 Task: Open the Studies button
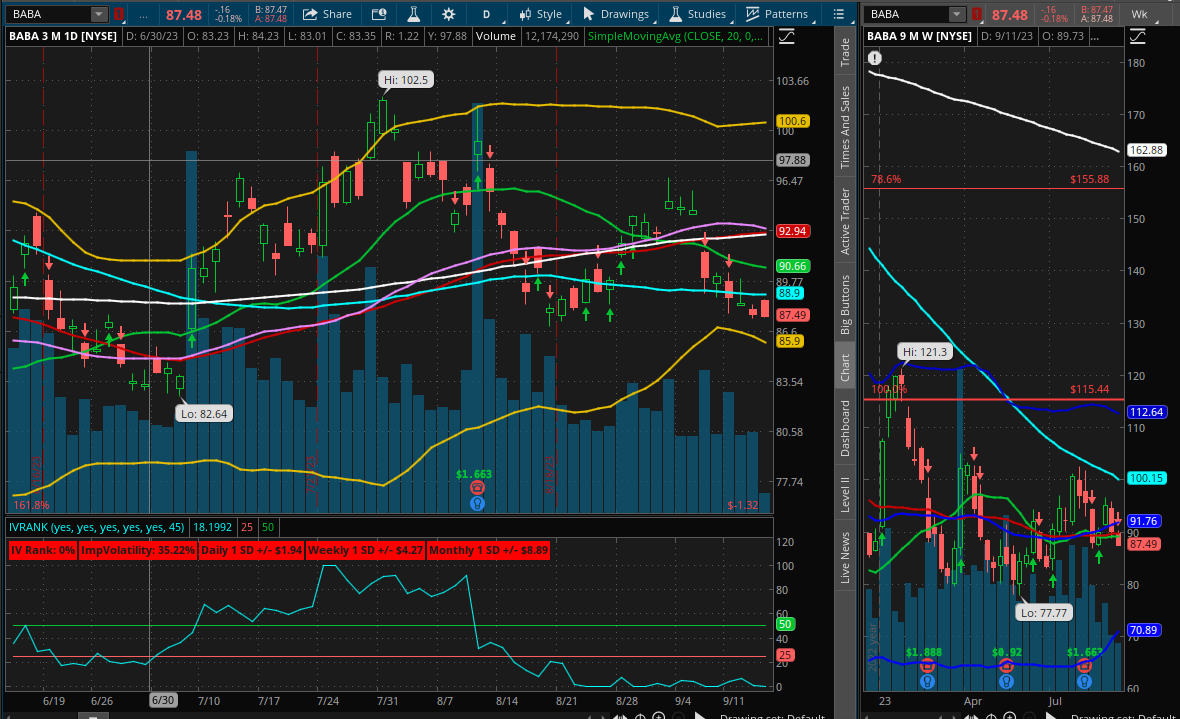tap(697, 14)
